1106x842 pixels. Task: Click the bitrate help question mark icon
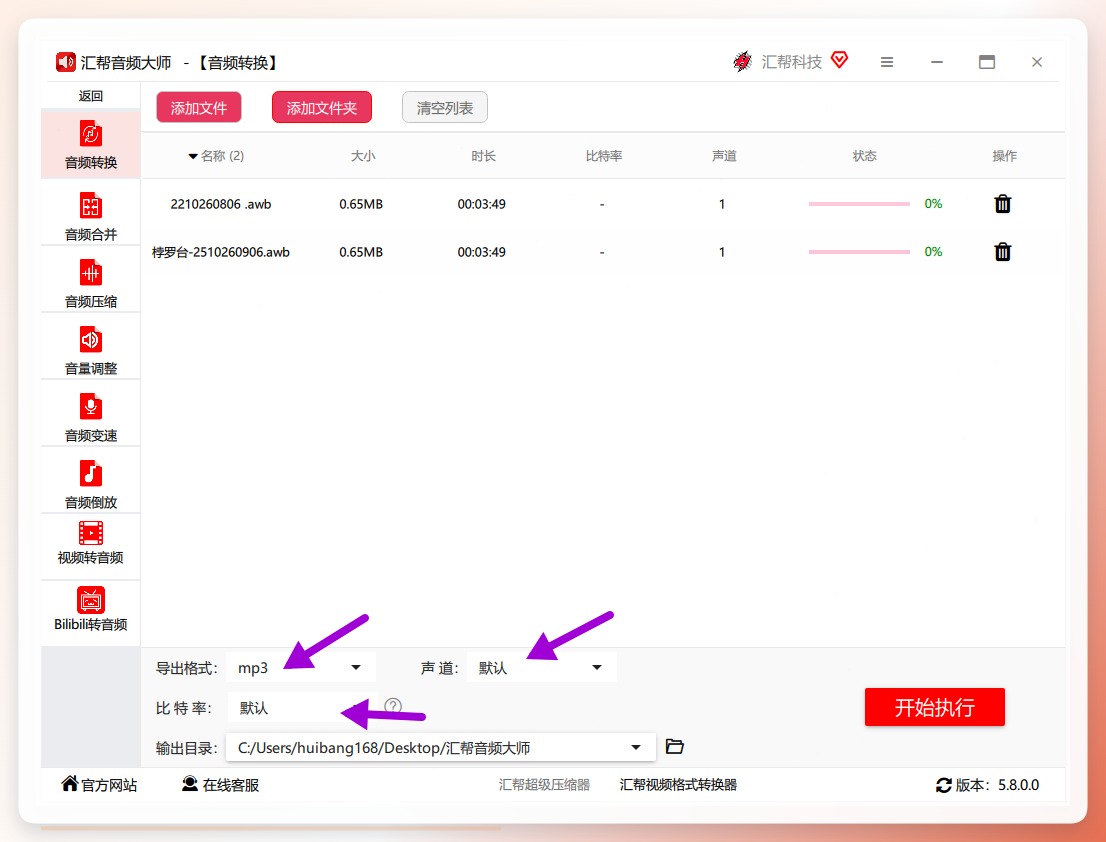tap(393, 706)
